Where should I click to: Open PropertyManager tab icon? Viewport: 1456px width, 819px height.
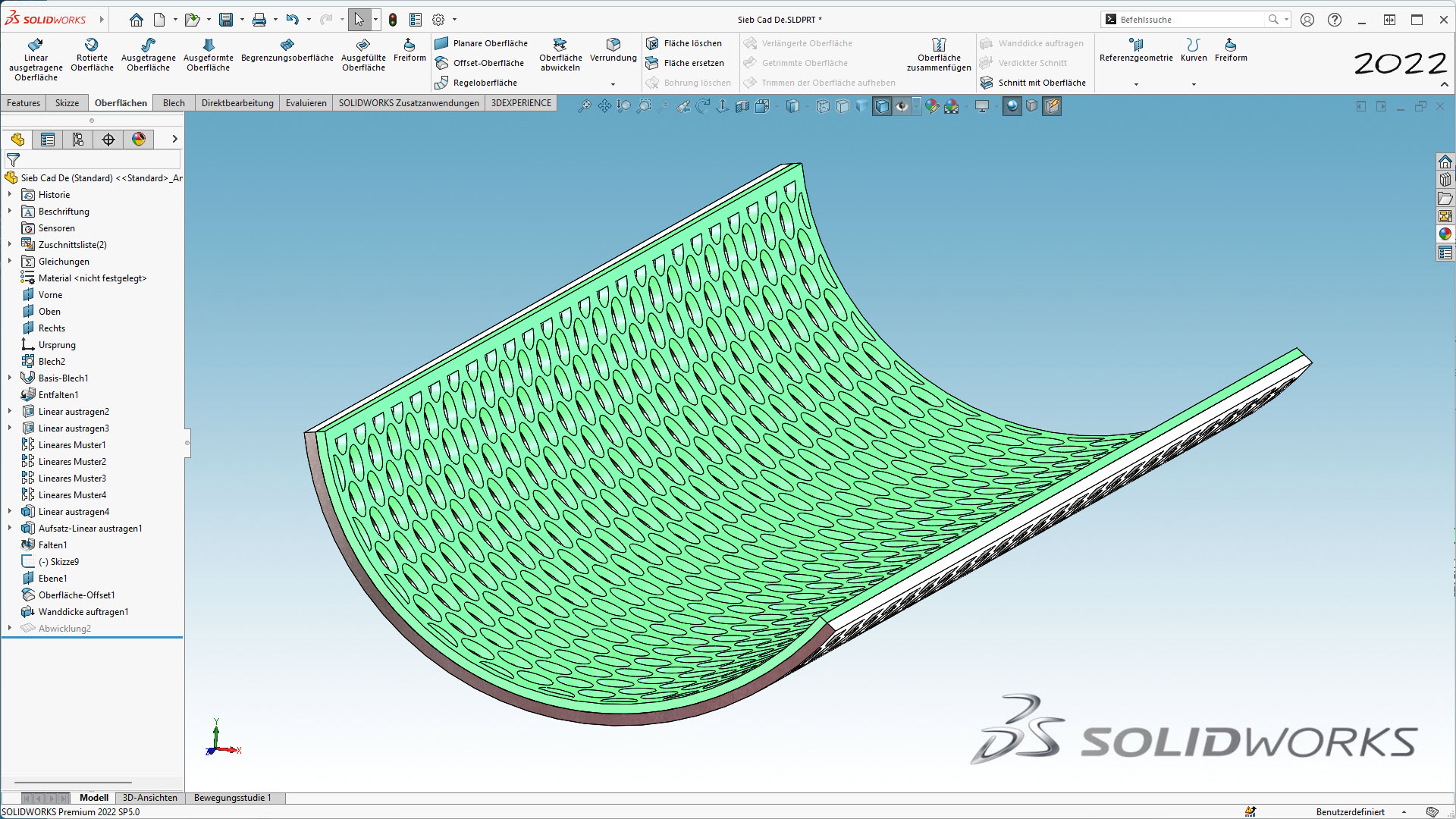tap(48, 140)
